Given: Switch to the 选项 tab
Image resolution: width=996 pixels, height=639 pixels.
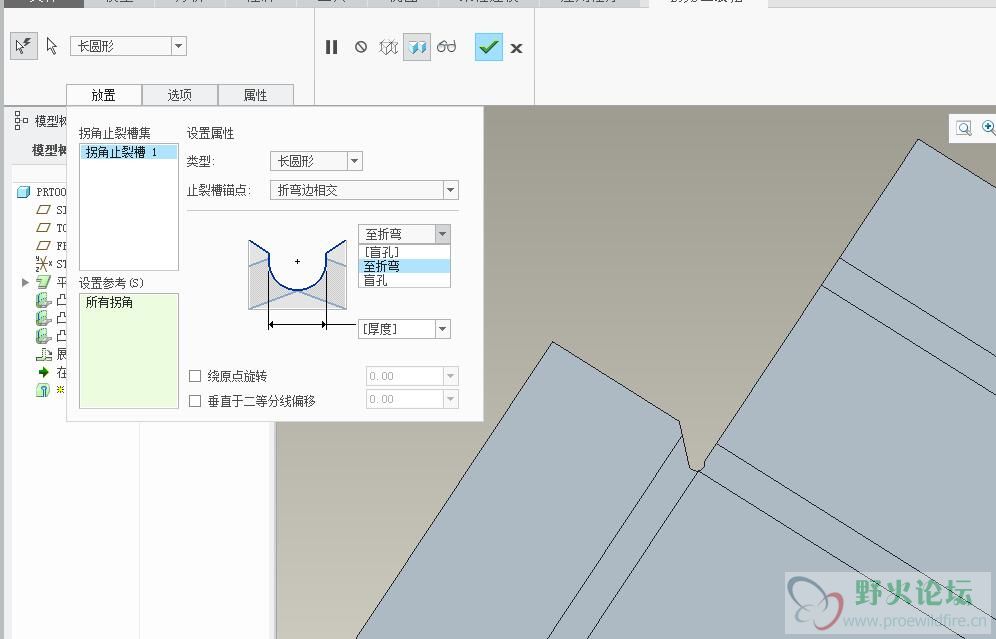Looking at the screenshot, I should (180, 95).
